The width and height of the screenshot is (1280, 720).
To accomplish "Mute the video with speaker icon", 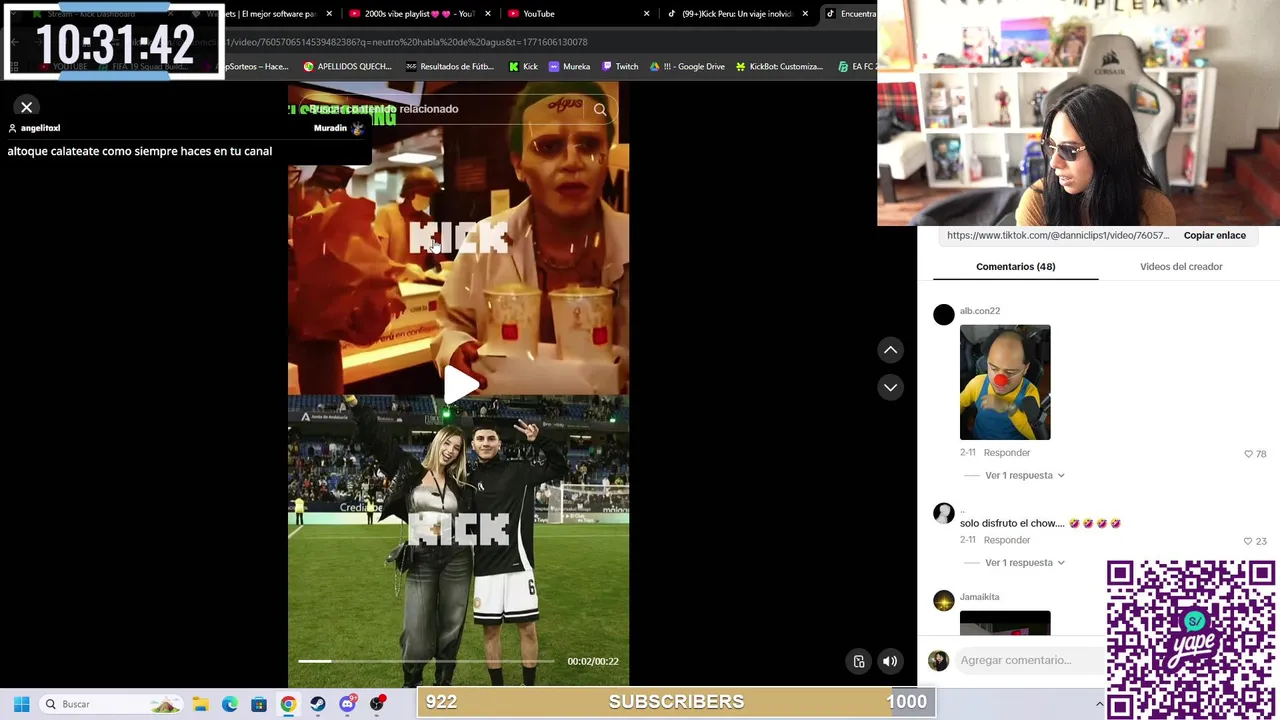I will click(x=890, y=661).
